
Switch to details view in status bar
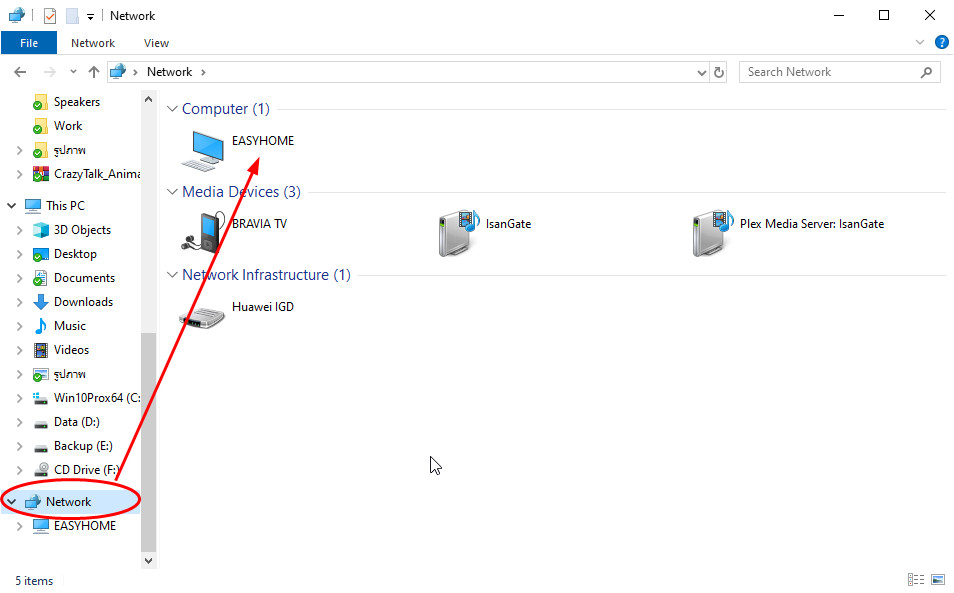(x=915, y=579)
